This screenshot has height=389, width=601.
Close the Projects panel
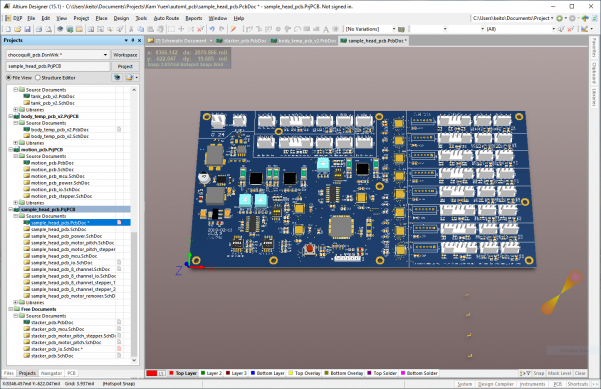click(x=140, y=40)
